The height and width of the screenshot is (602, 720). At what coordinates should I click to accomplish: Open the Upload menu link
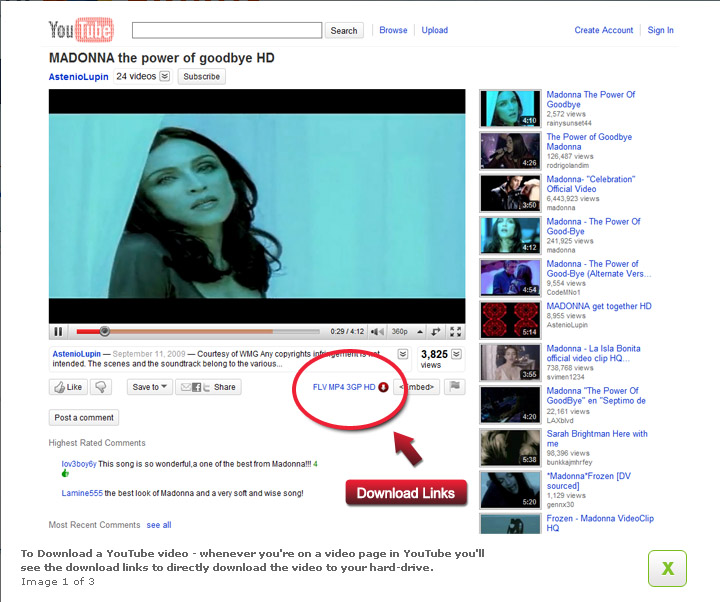pyautogui.click(x=434, y=30)
